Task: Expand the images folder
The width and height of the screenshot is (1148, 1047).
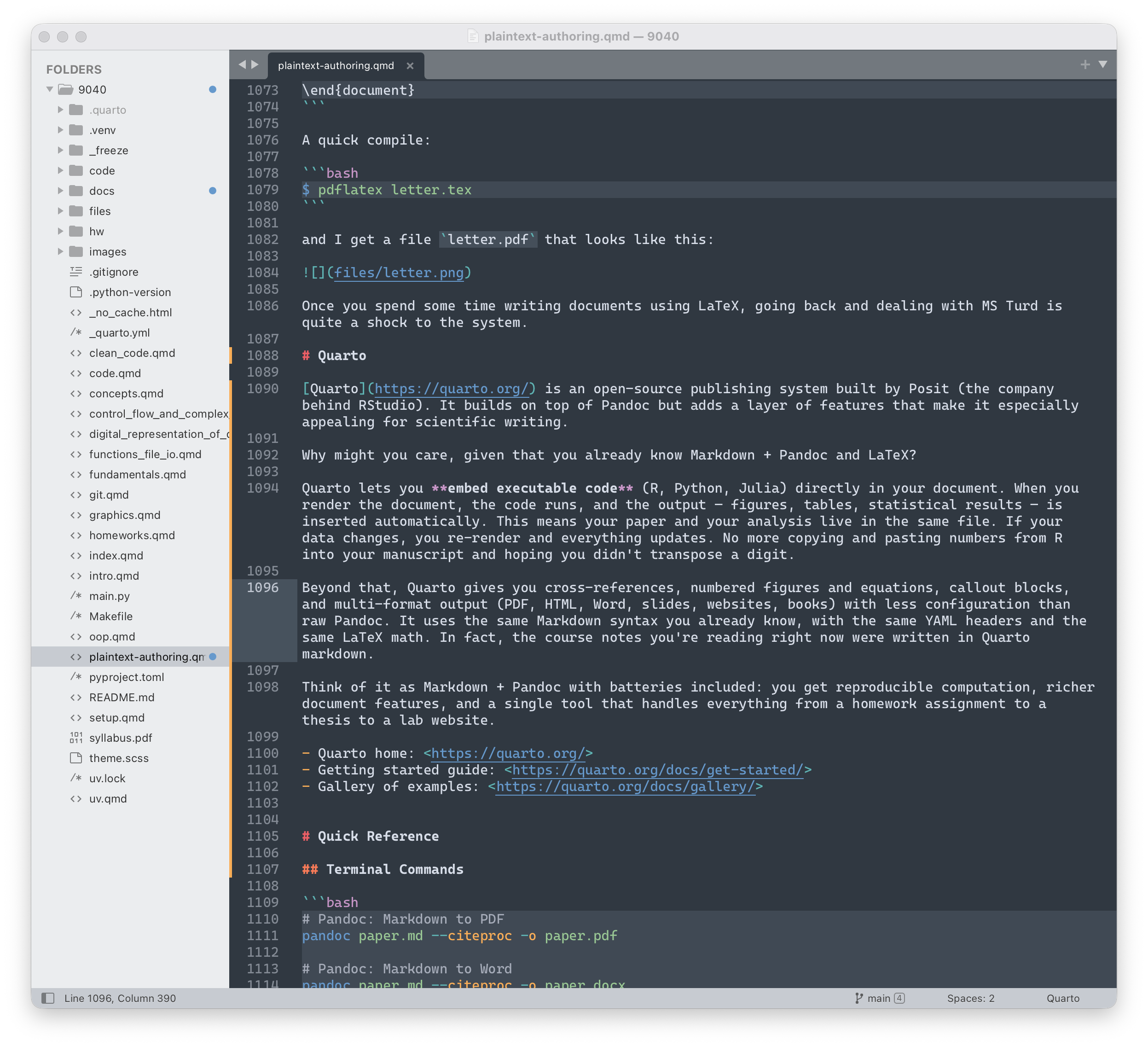Action: click(x=60, y=251)
